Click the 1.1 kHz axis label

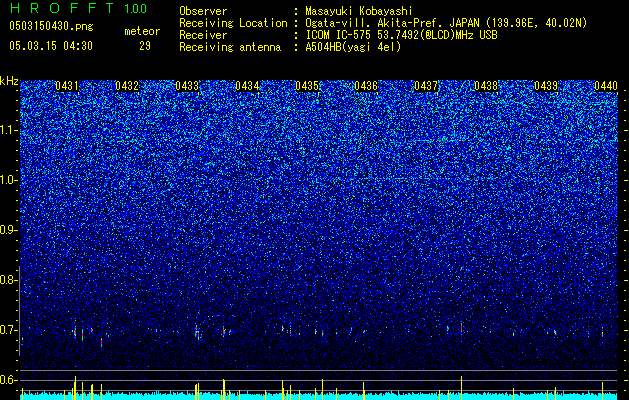tap(9, 130)
